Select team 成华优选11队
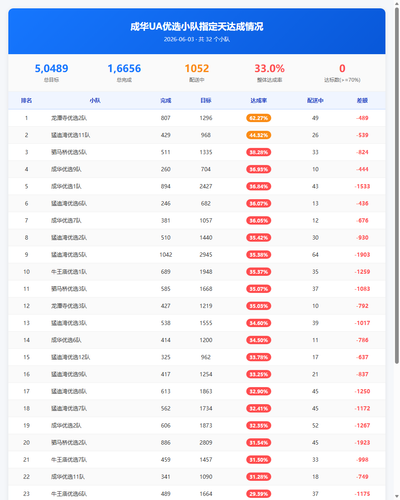This screenshot has width=400, height=500. pyautogui.click(x=68, y=477)
